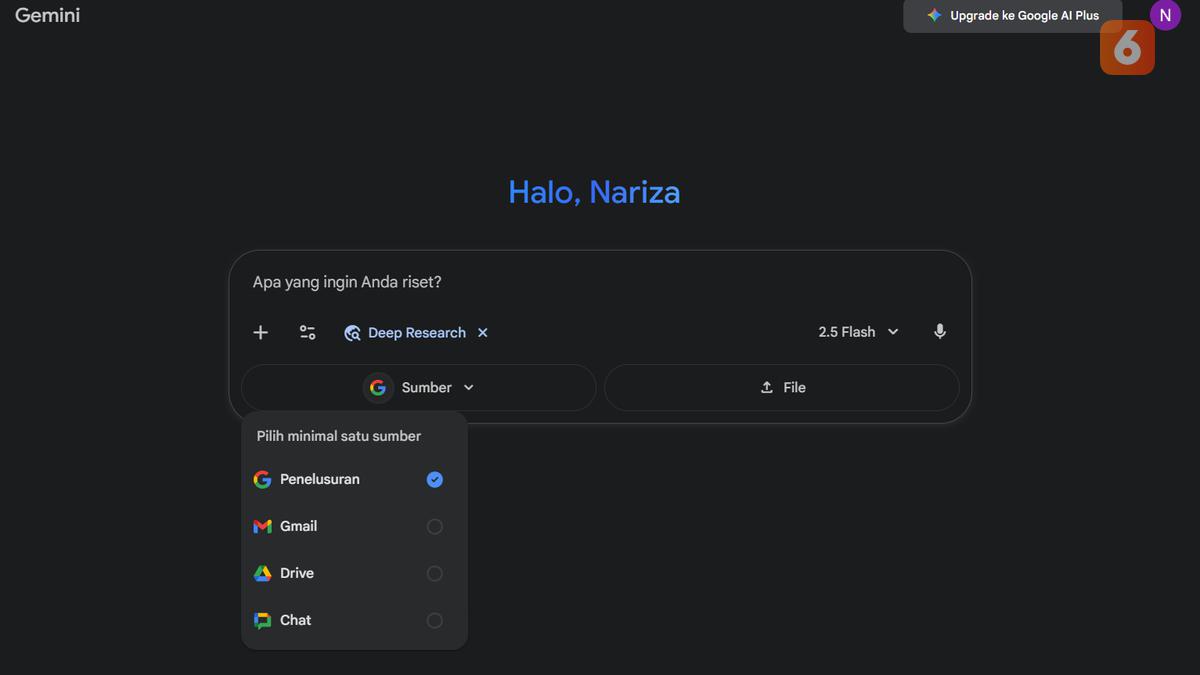Open the N profile avatar
The width and height of the screenshot is (1200, 675).
pos(1164,15)
